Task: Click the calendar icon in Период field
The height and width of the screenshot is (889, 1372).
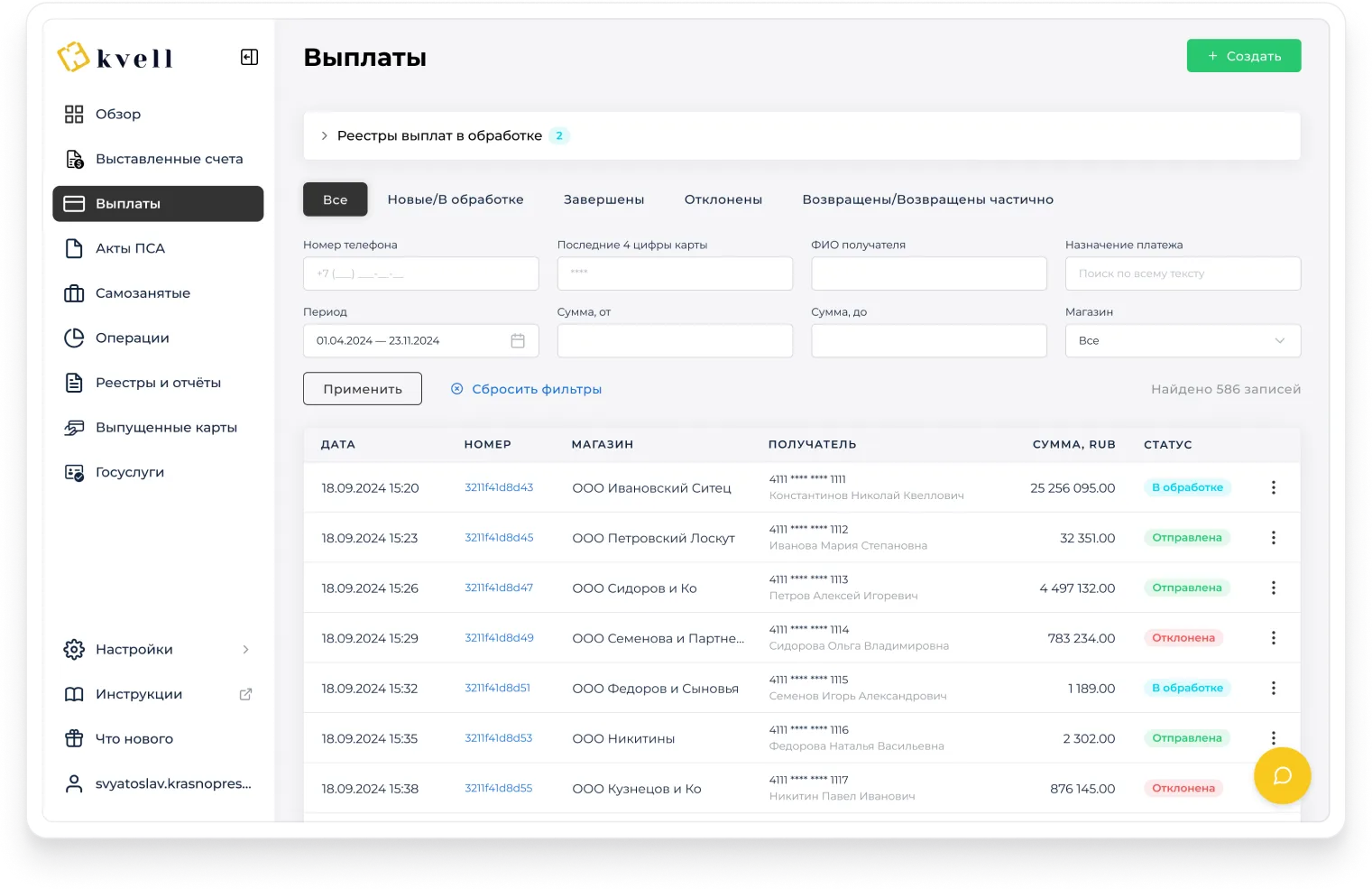Action: tap(518, 341)
